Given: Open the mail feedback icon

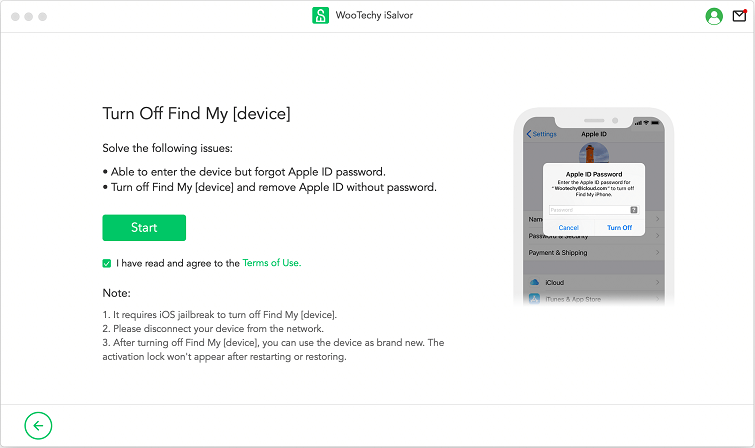Looking at the screenshot, I should tap(739, 16).
